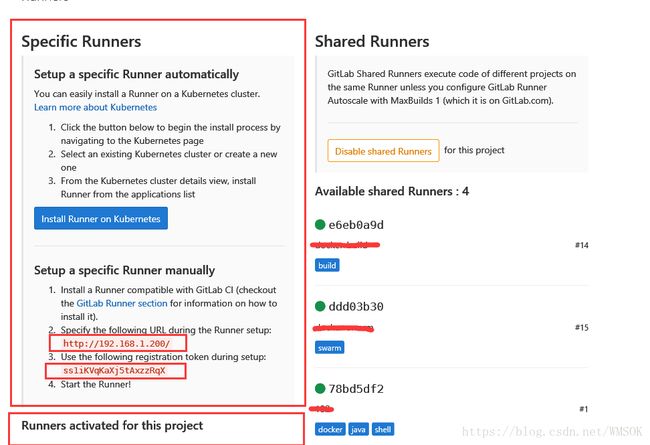Viewport: 650px width, 445px height.
Task: Open the GitLab Runner section link
Action: click(x=122, y=303)
